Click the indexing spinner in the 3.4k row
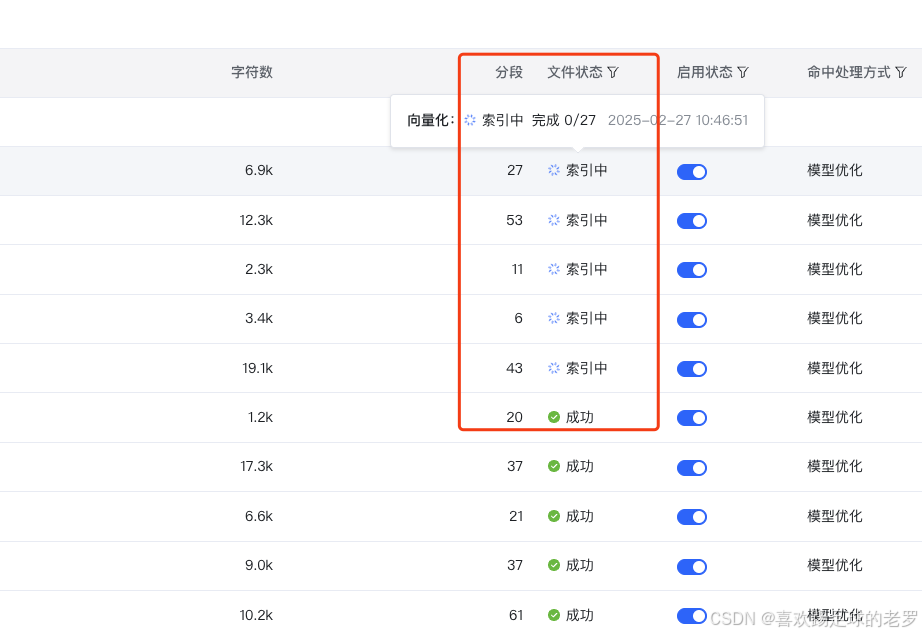The height and width of the screenshot is (634, 922). pyautogui.click(x=554, y=318)
